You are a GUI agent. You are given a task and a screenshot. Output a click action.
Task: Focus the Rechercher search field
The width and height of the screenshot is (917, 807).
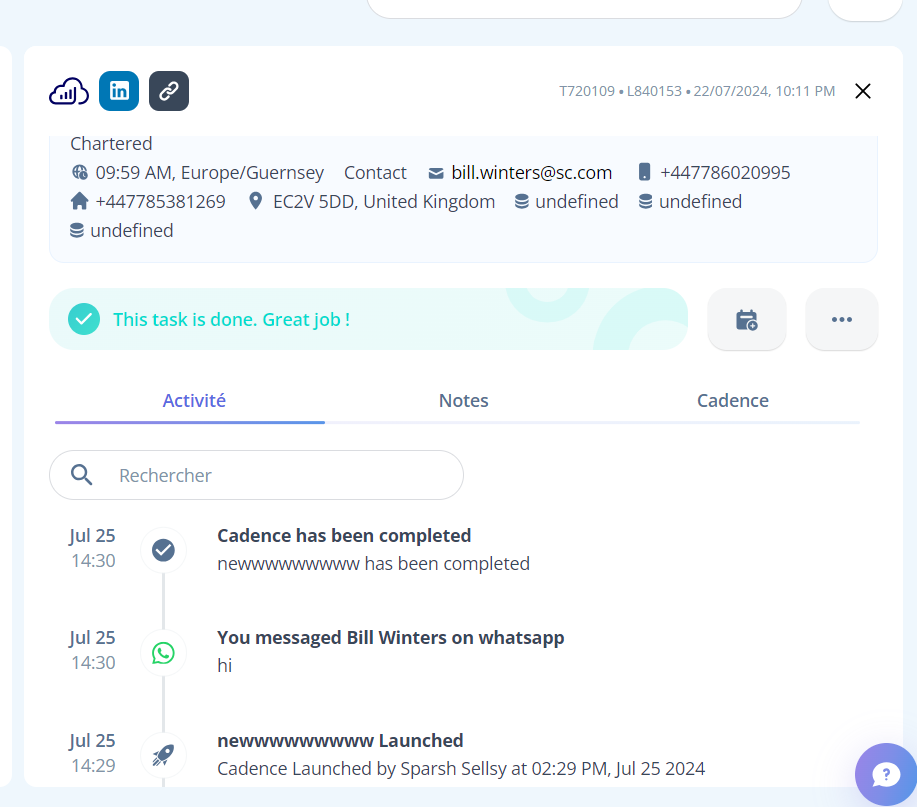(x=256, y=475)
